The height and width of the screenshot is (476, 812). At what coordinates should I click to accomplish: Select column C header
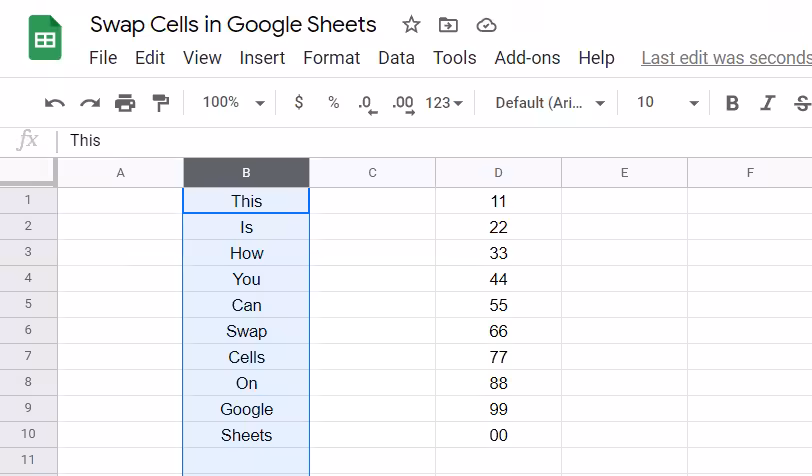click(x=372, y=172)
